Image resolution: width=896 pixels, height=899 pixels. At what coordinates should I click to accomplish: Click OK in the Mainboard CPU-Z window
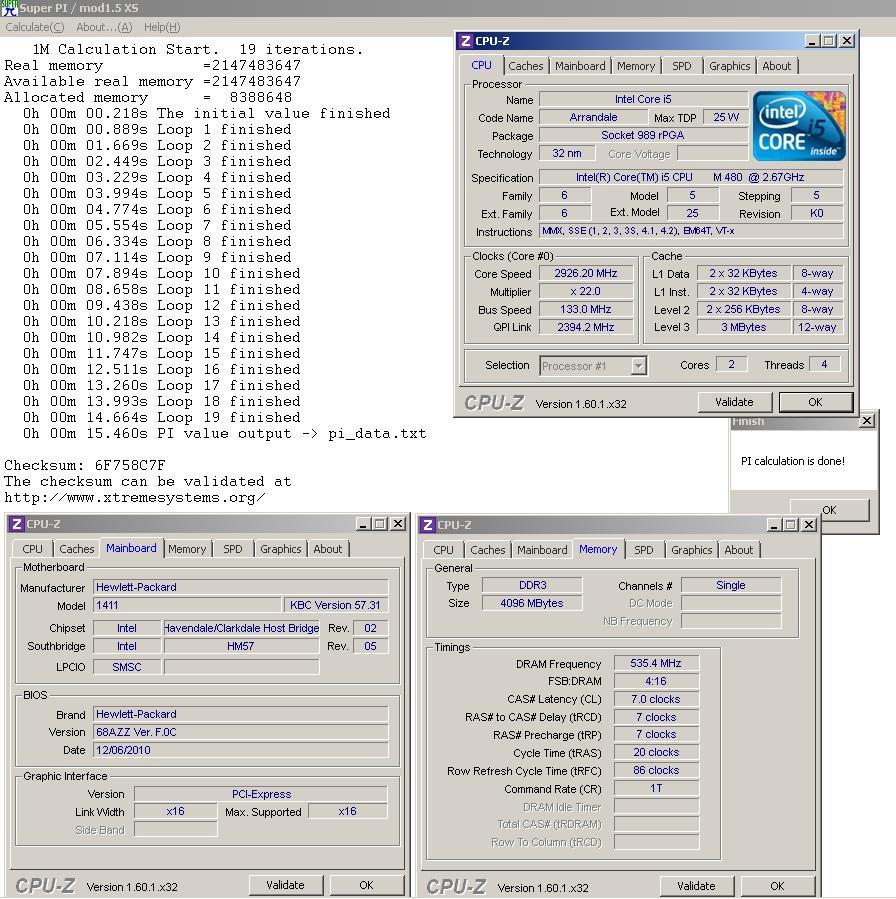[366, 885]
